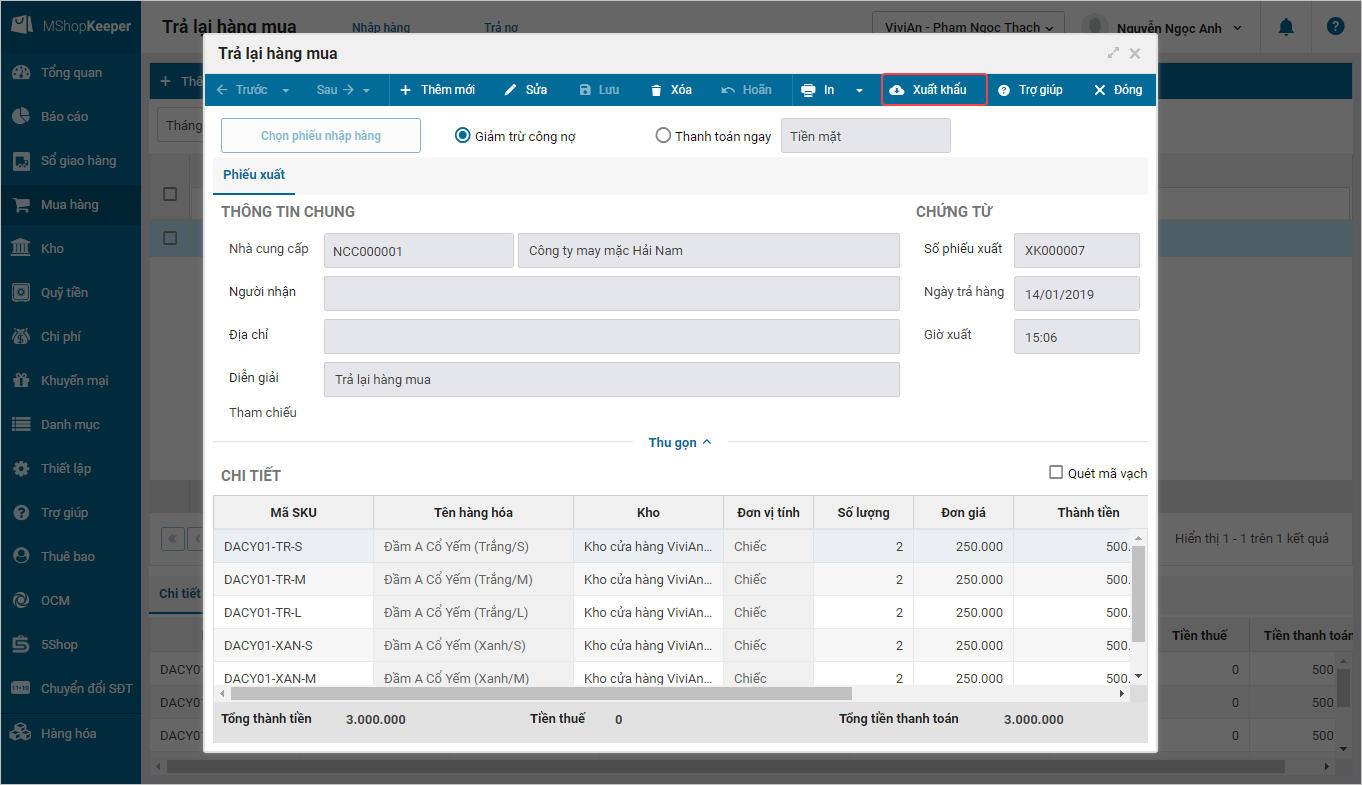Click the Sửa pencil icon
The width and height of the screenshot is (1362, 785).
click(x=510, y=90)
